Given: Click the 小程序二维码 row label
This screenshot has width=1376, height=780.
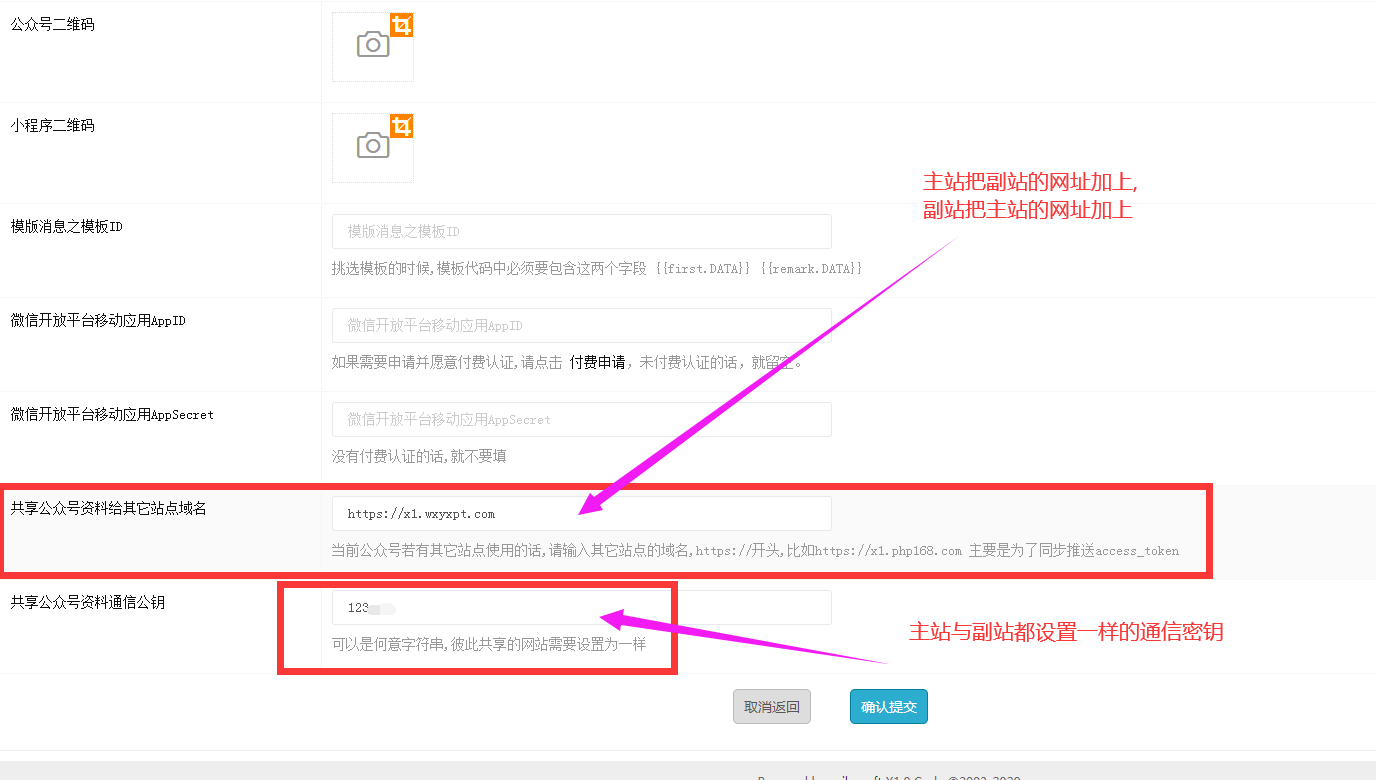Looking at the screenshot, I should (x=52, y=126).
